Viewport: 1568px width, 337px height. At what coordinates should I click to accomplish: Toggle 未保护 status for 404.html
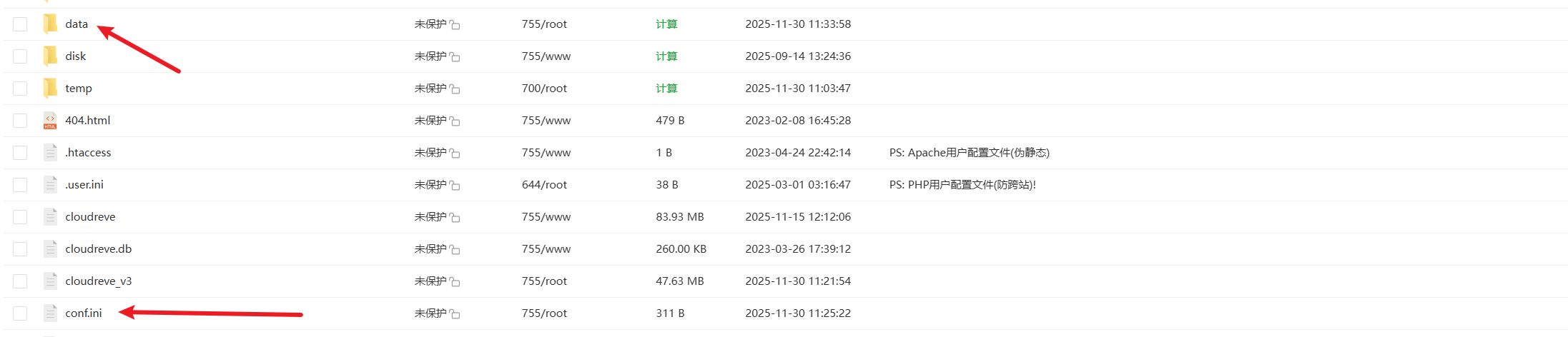click(430, 121)
